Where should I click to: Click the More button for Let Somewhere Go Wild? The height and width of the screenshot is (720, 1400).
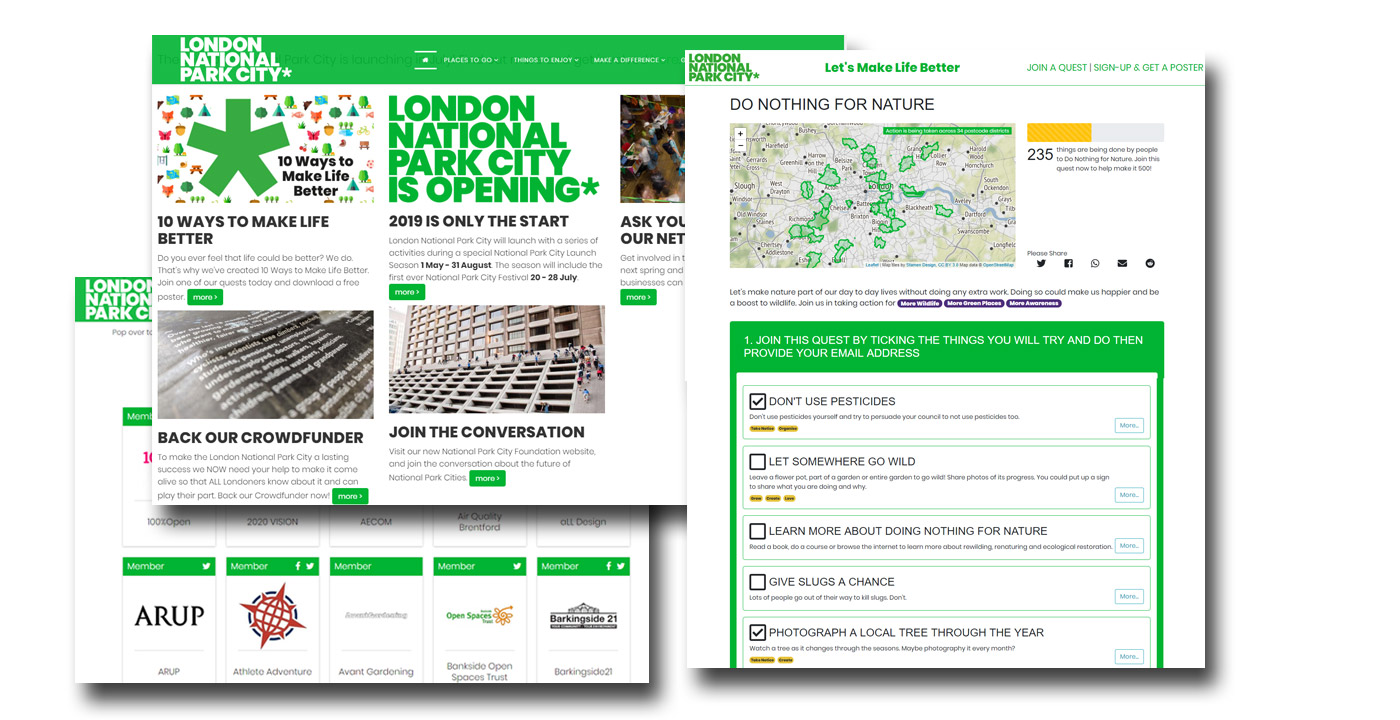coord(1129,495)
